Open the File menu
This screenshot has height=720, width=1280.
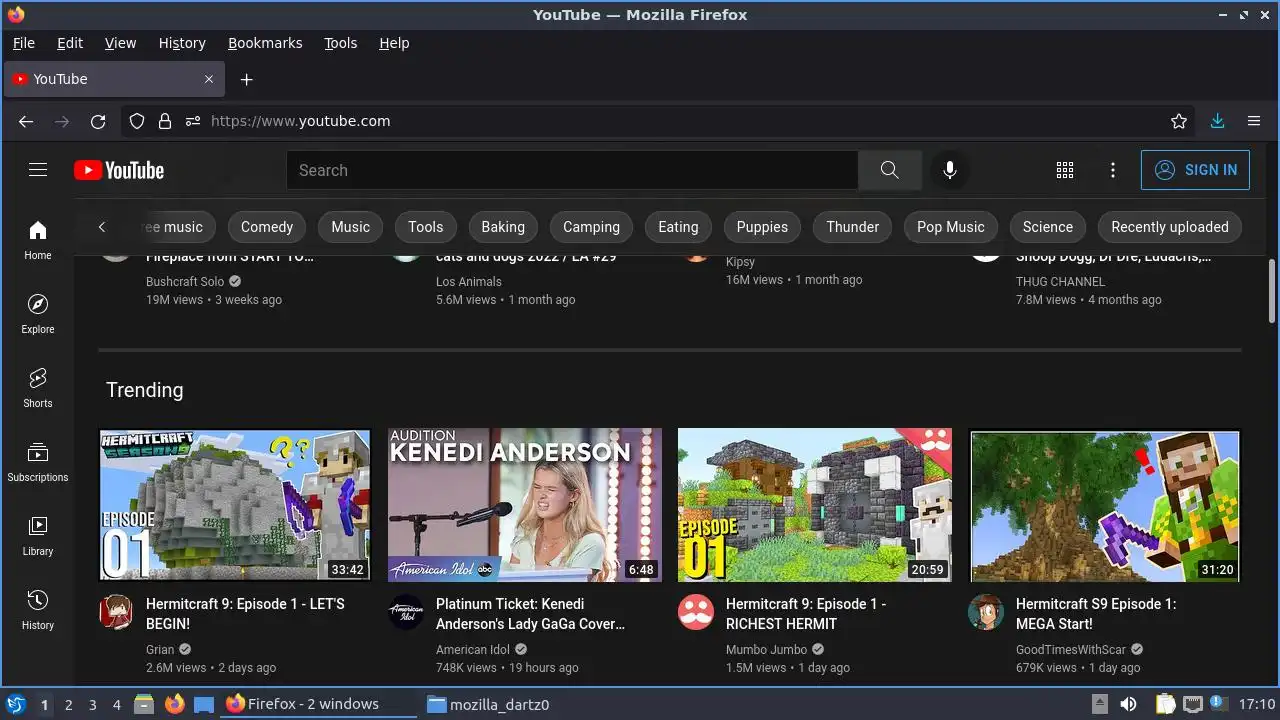click(x=23, y=43)
